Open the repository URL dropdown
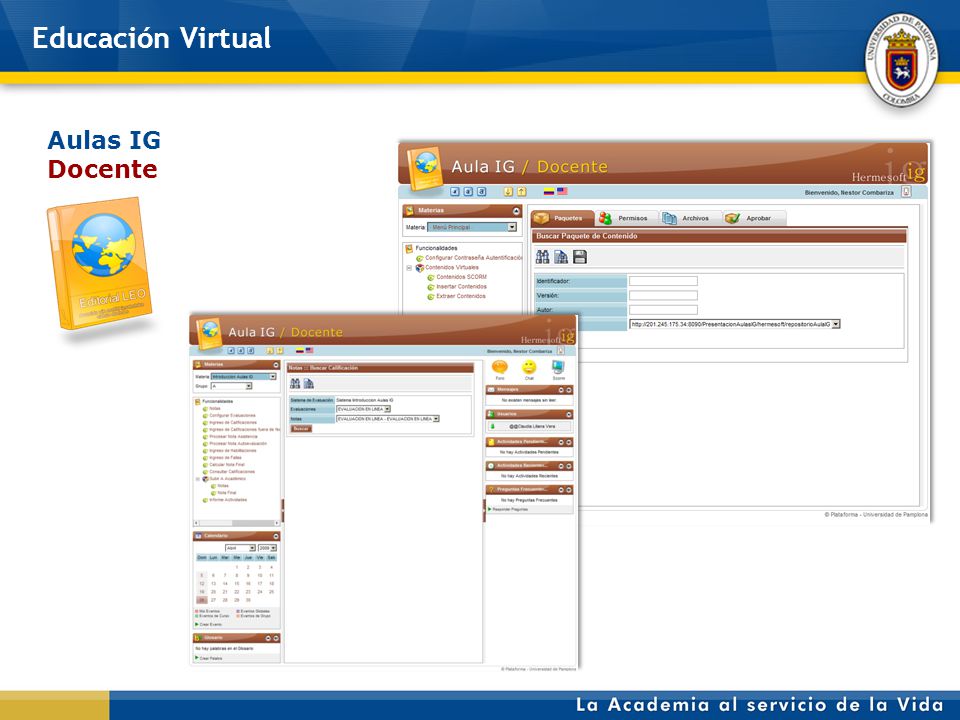Screen dimensions: 960x720 click(836, 324)
